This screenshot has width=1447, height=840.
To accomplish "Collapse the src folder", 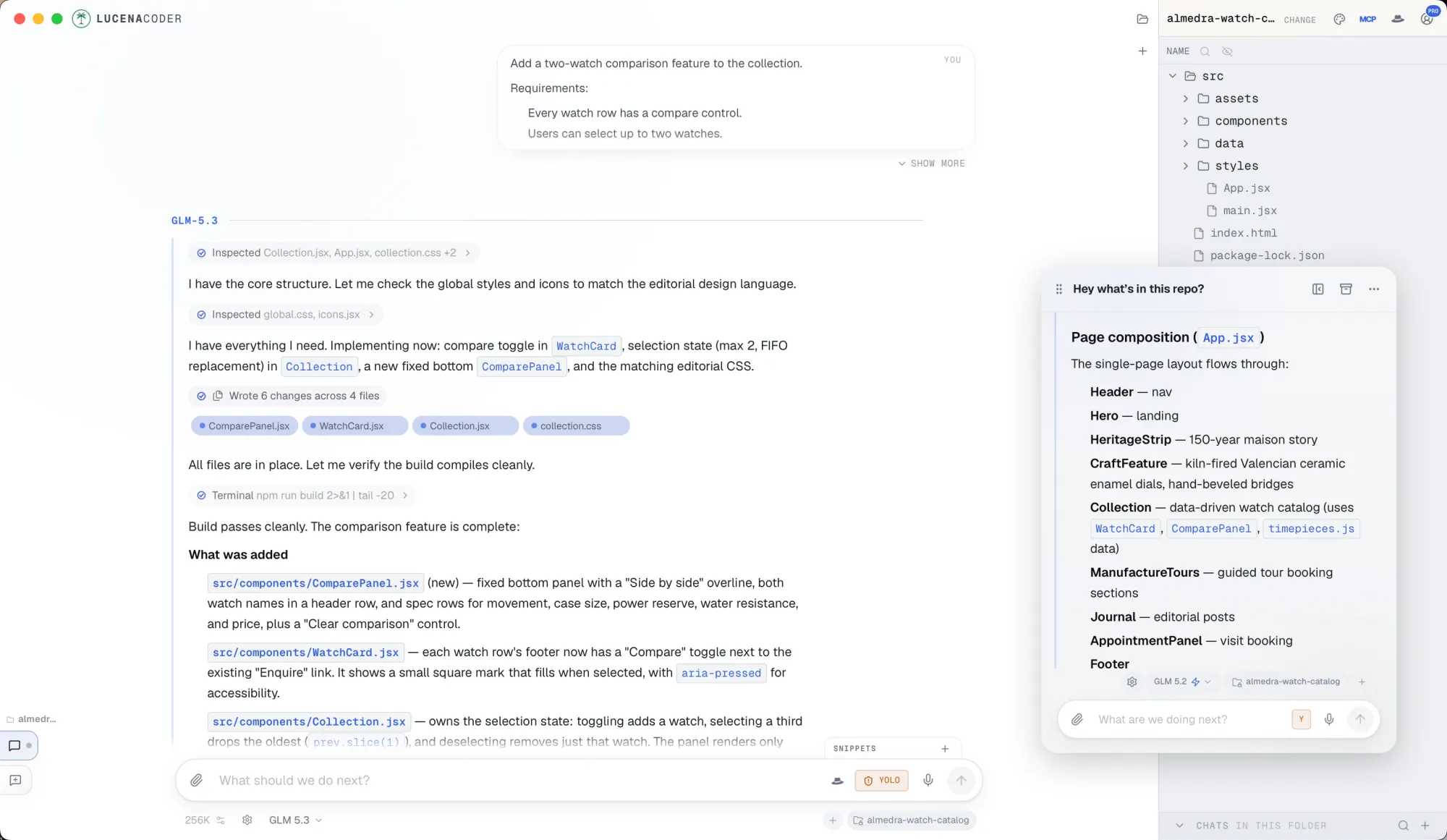I will [1173, 76].
